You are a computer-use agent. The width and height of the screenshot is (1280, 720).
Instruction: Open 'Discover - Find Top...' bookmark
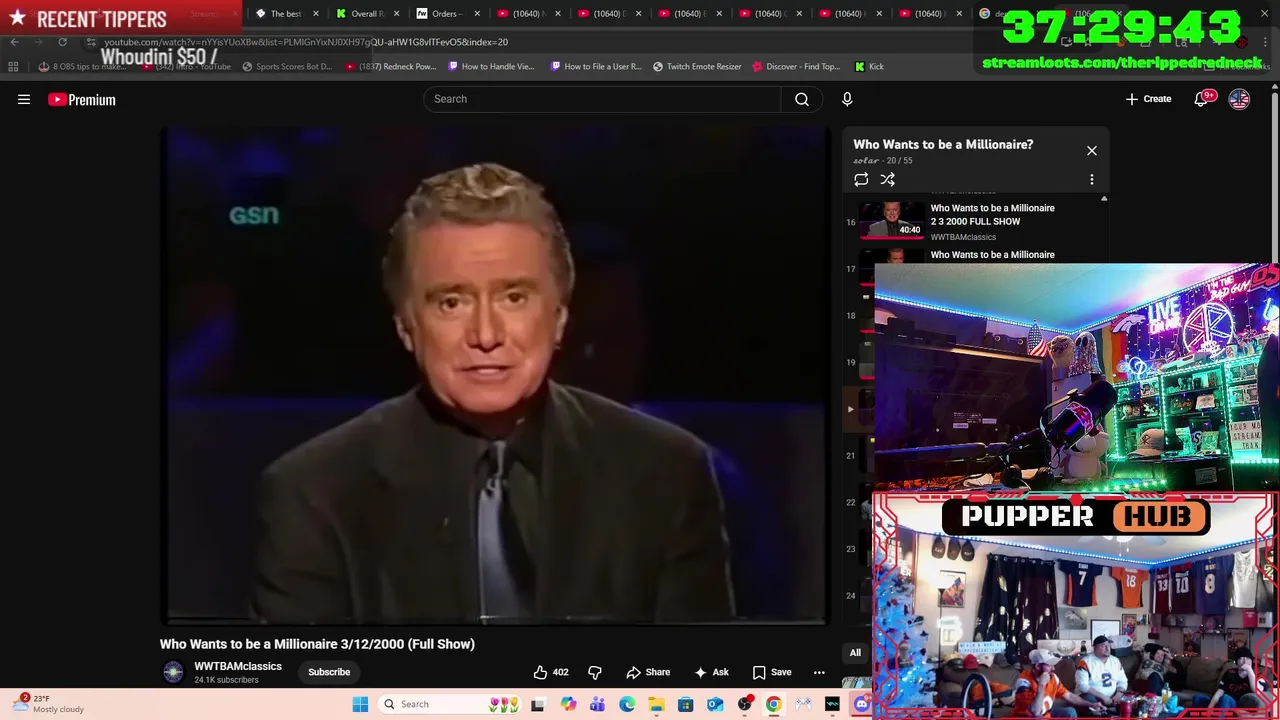click(x=796, y=67)
